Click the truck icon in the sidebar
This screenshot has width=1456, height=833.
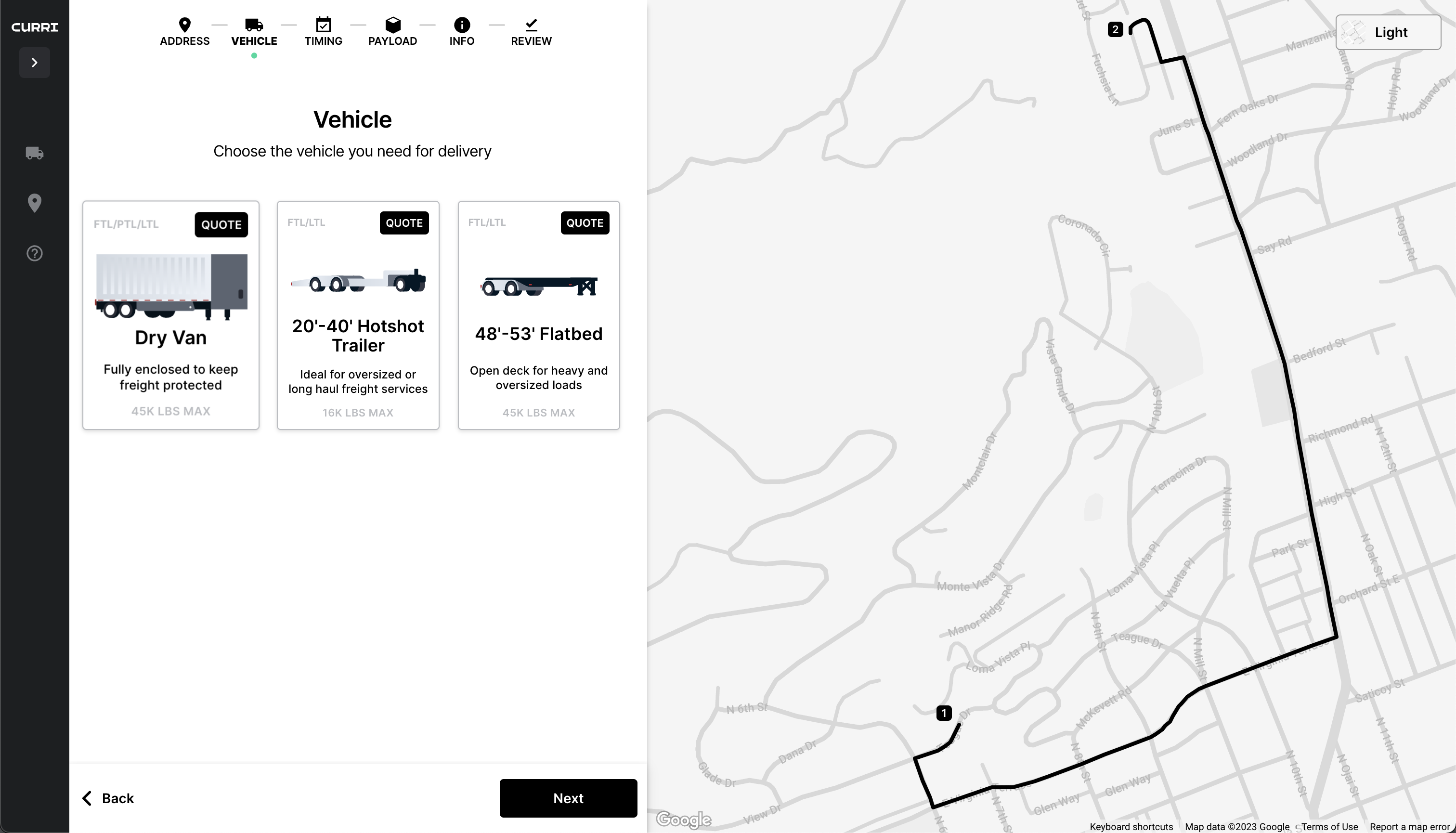tap(34, 153)
